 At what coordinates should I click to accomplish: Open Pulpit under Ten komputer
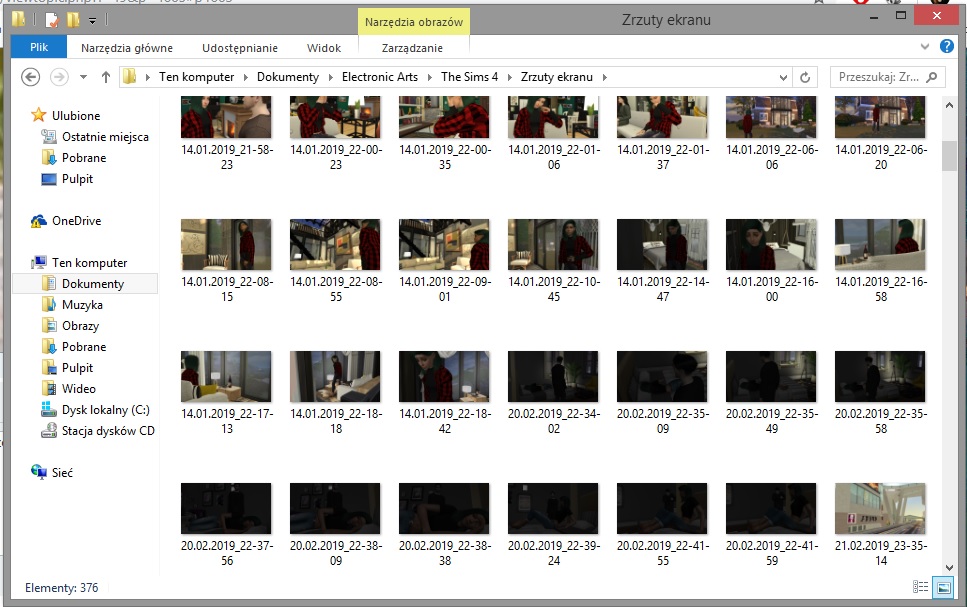coord(77,367)
